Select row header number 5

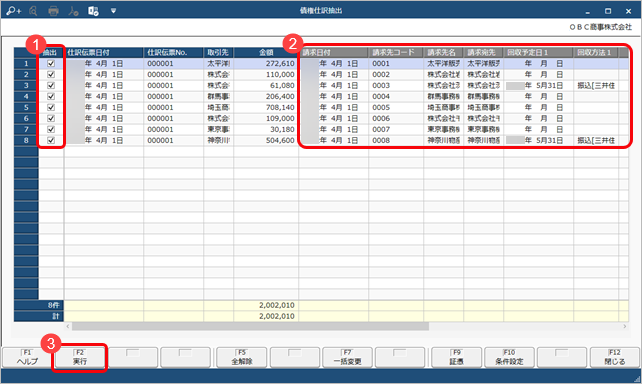pyautogui.click(x=26, y=107)
